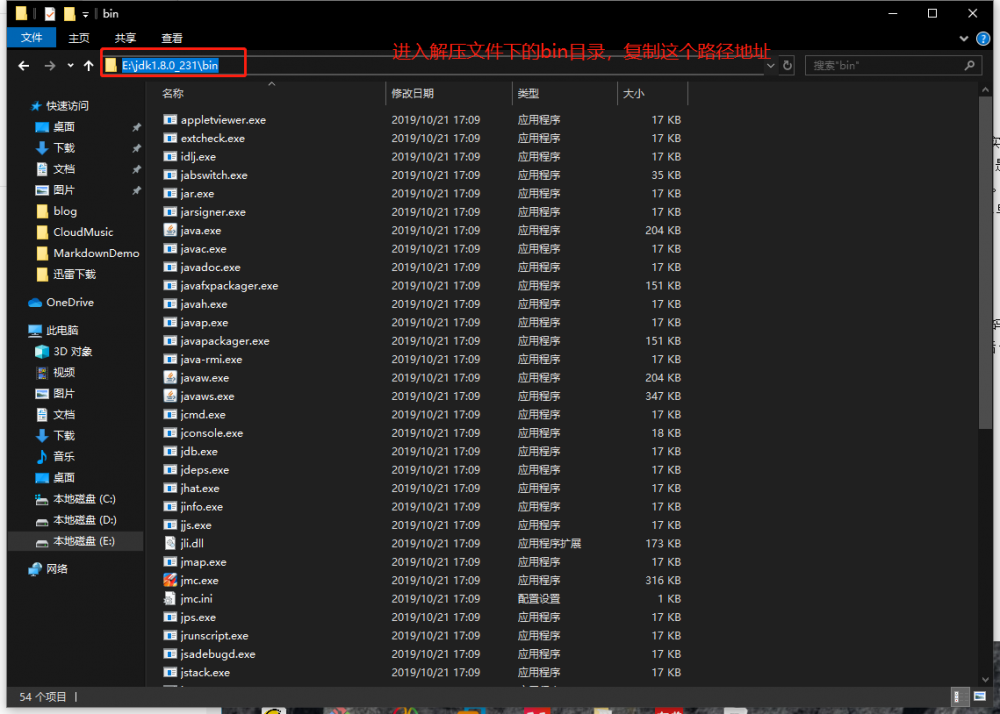
Task: Open 下载 under quick access
Action: (x=64, y=148)
